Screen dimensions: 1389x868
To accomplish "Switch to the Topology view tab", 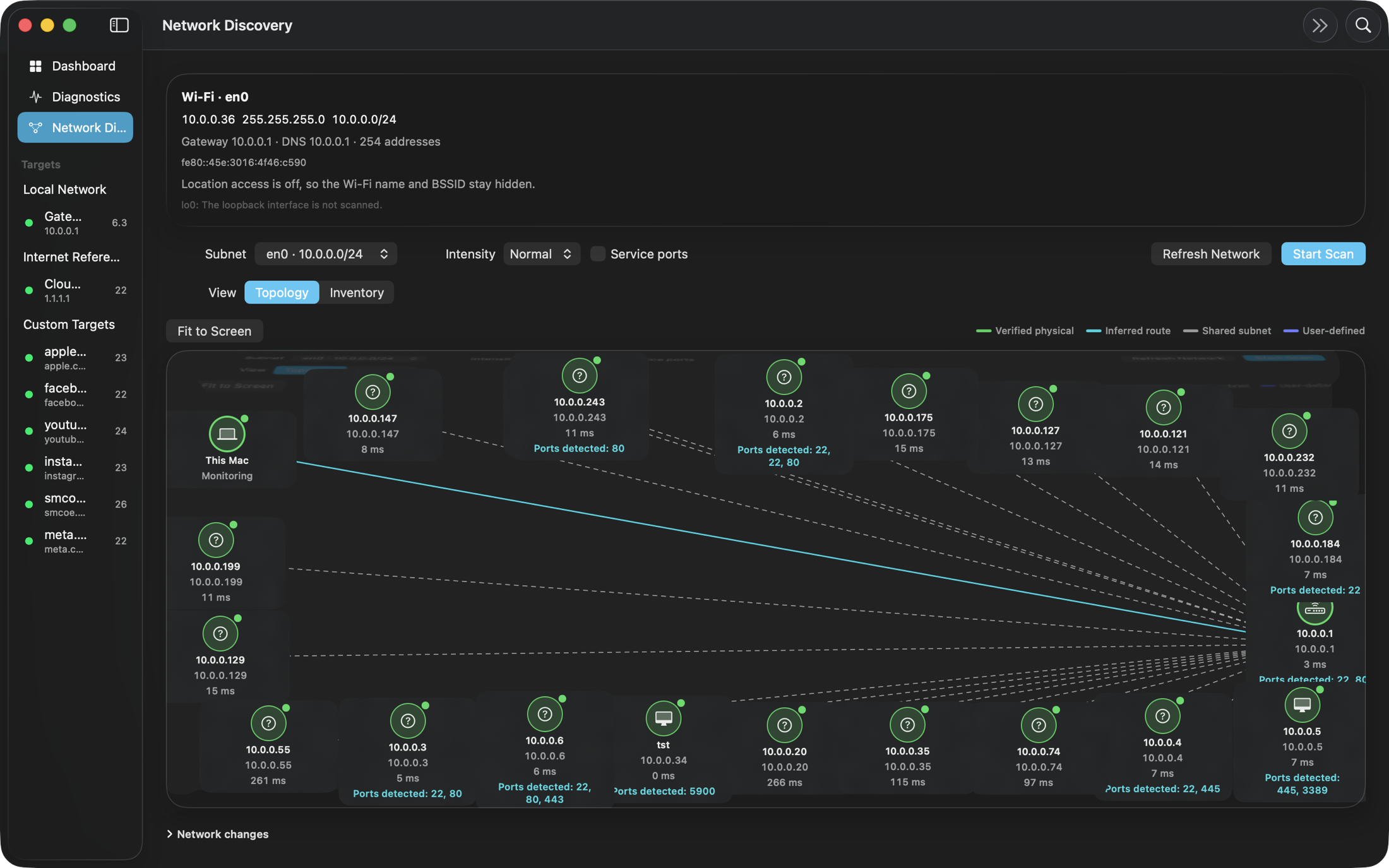I will [x=282, y=292].
